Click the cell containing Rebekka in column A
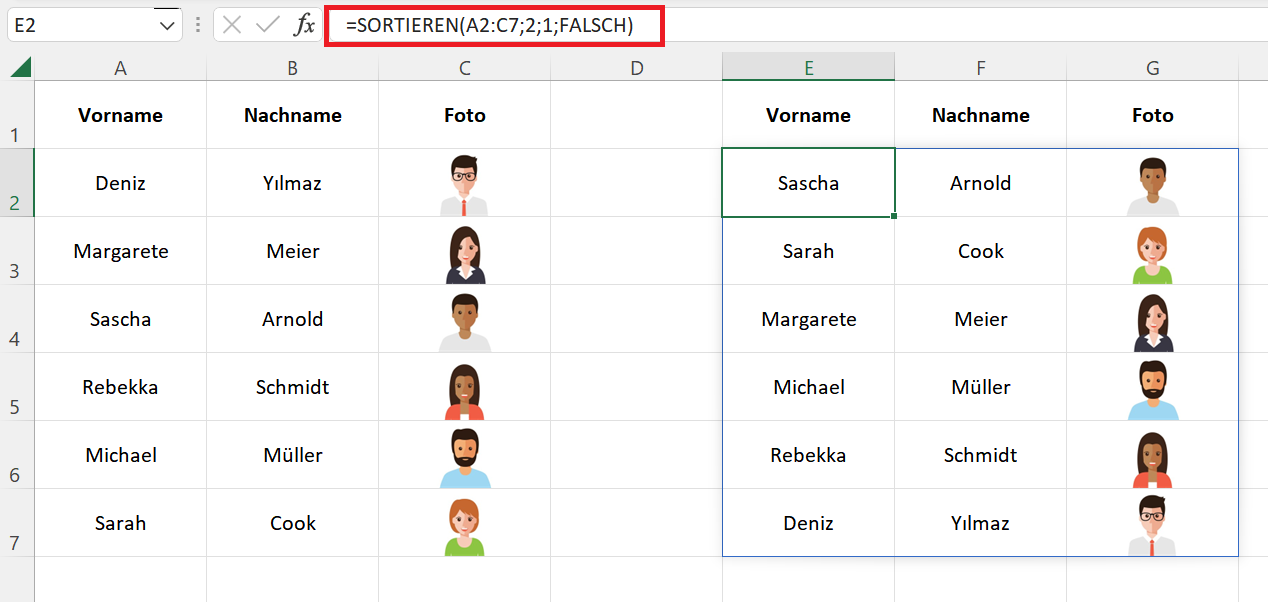 click(x=120, y=387)
